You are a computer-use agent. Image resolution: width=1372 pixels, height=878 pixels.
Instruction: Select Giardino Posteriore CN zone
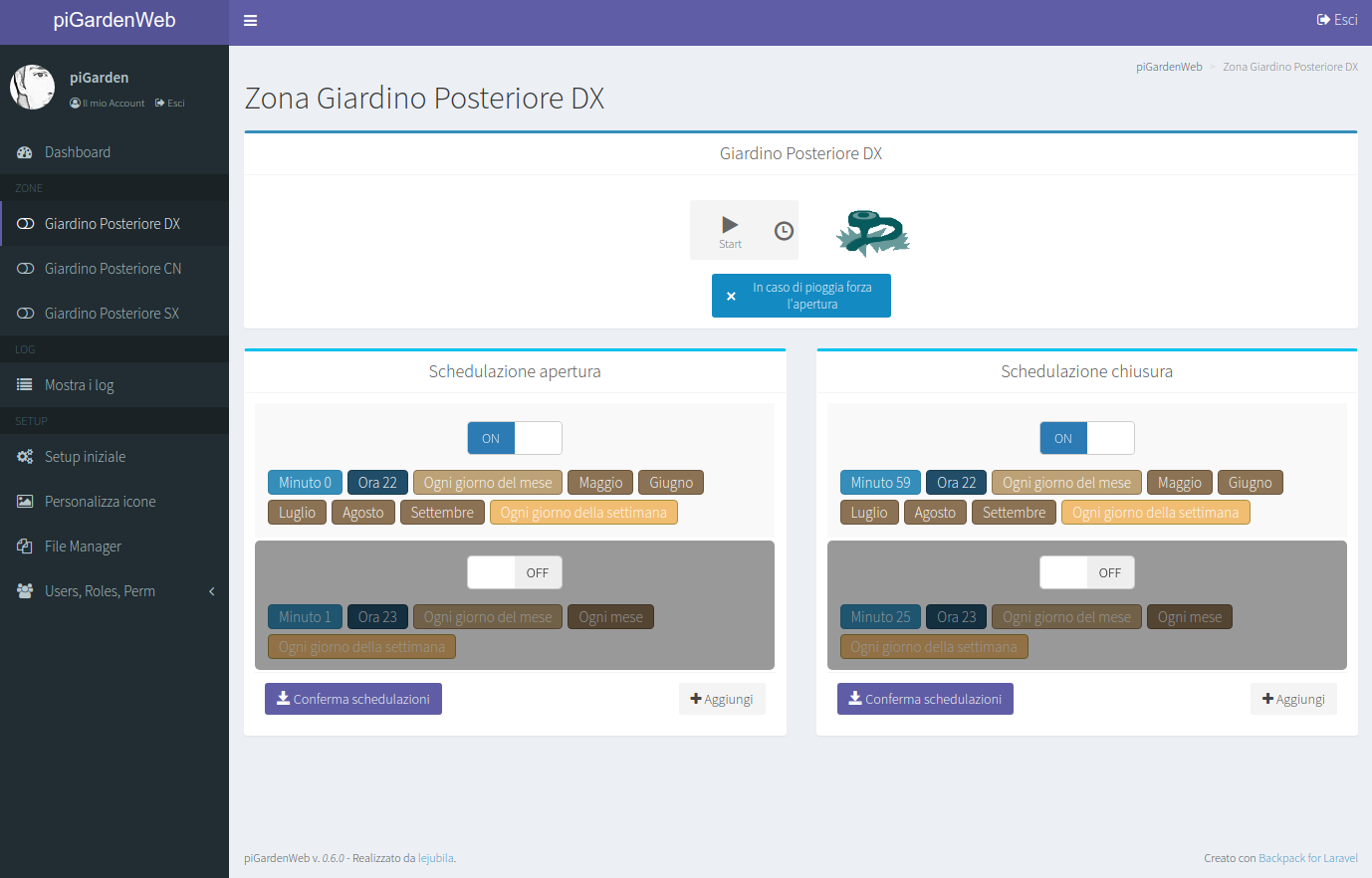(114, 269)
